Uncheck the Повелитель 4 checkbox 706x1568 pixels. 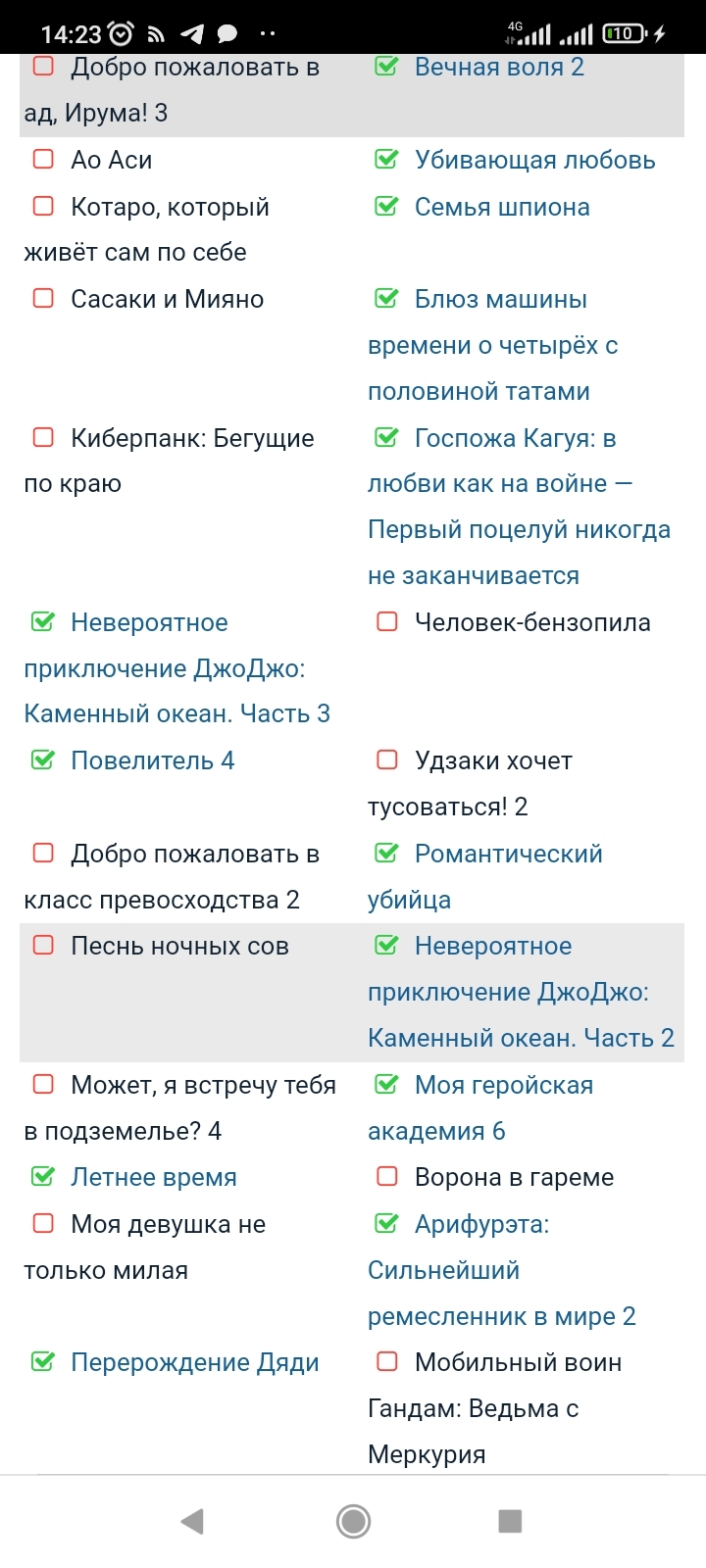click(x=43, y=760)
